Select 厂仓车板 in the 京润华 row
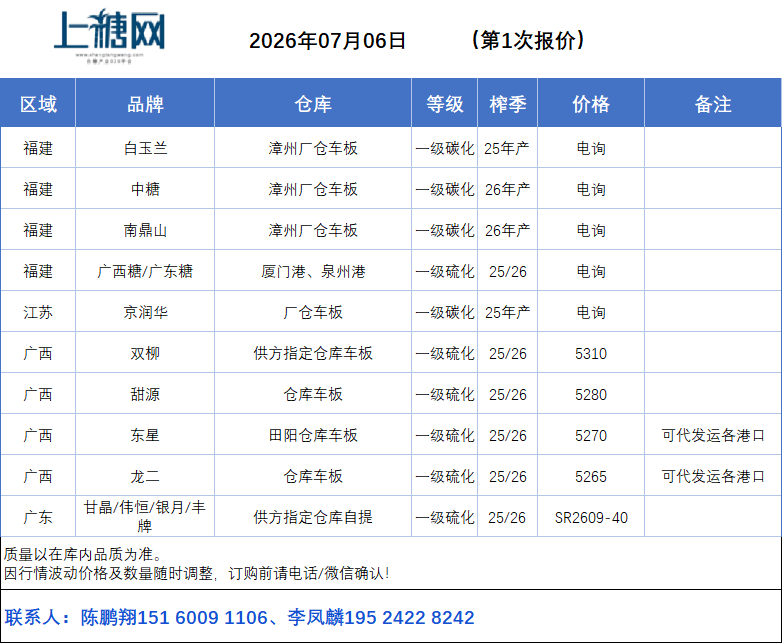This screenshot has height=643, width=783. click(313, 312)
